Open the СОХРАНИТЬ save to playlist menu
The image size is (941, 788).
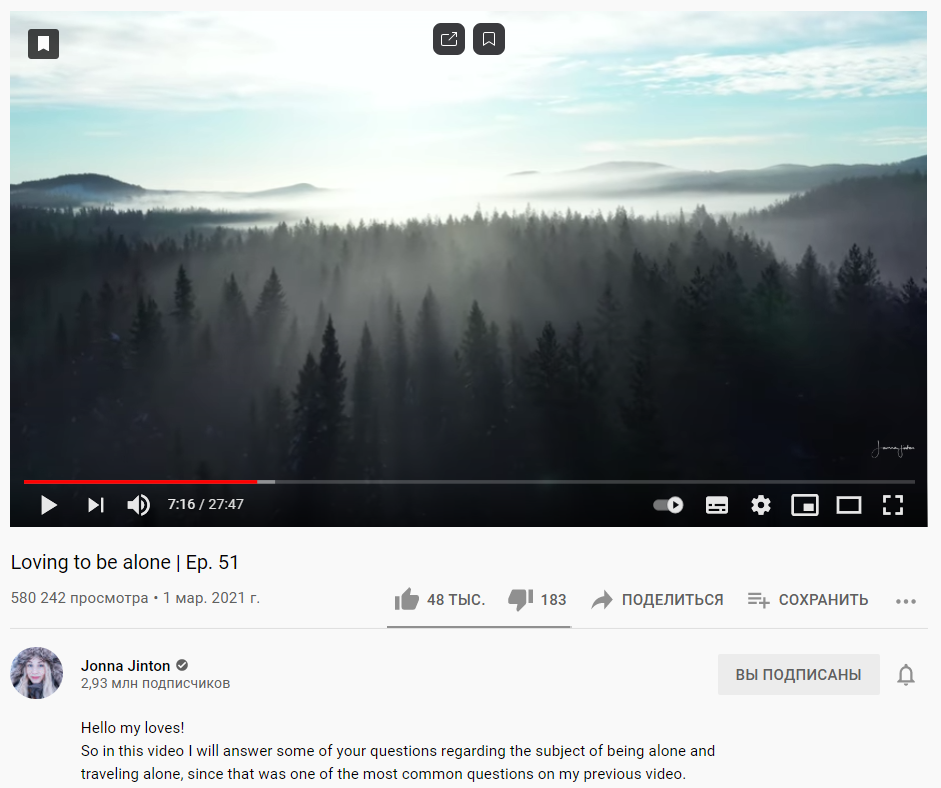(808, 600)
